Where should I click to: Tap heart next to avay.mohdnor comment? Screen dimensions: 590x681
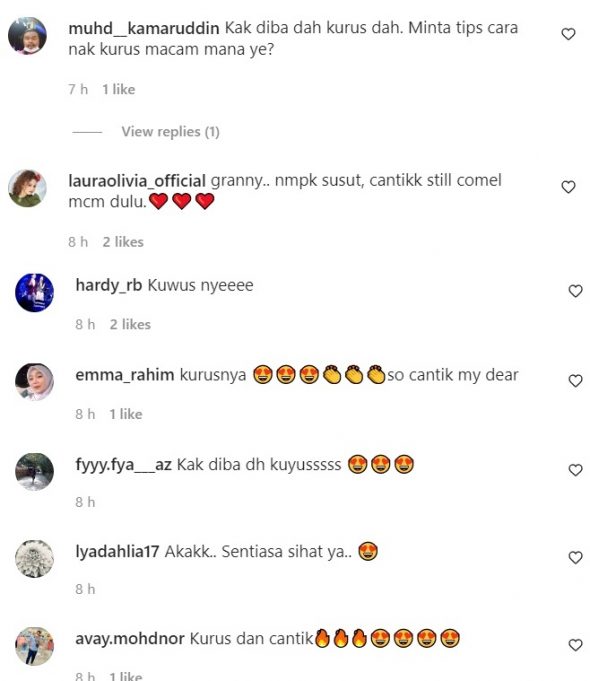coord(575,645)
